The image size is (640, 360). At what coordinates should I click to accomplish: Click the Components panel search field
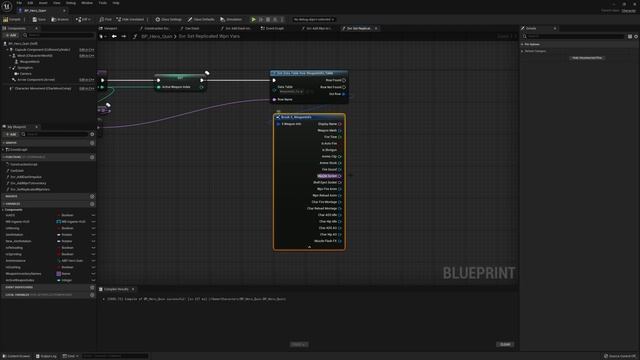pos(59,36)
